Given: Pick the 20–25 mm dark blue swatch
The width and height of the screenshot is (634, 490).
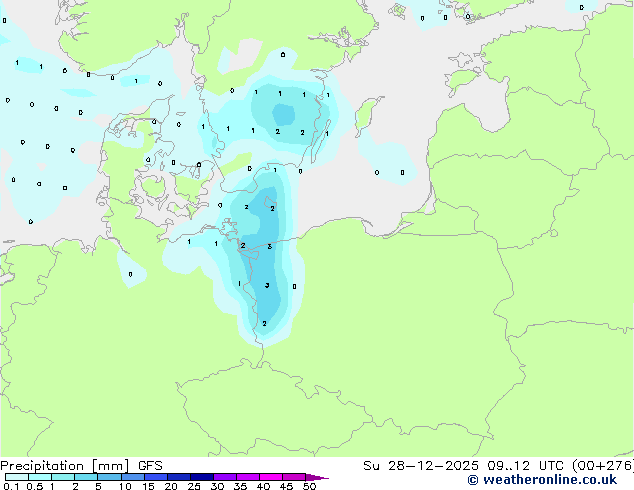Looking at the screenshot, I should (179, 477).
